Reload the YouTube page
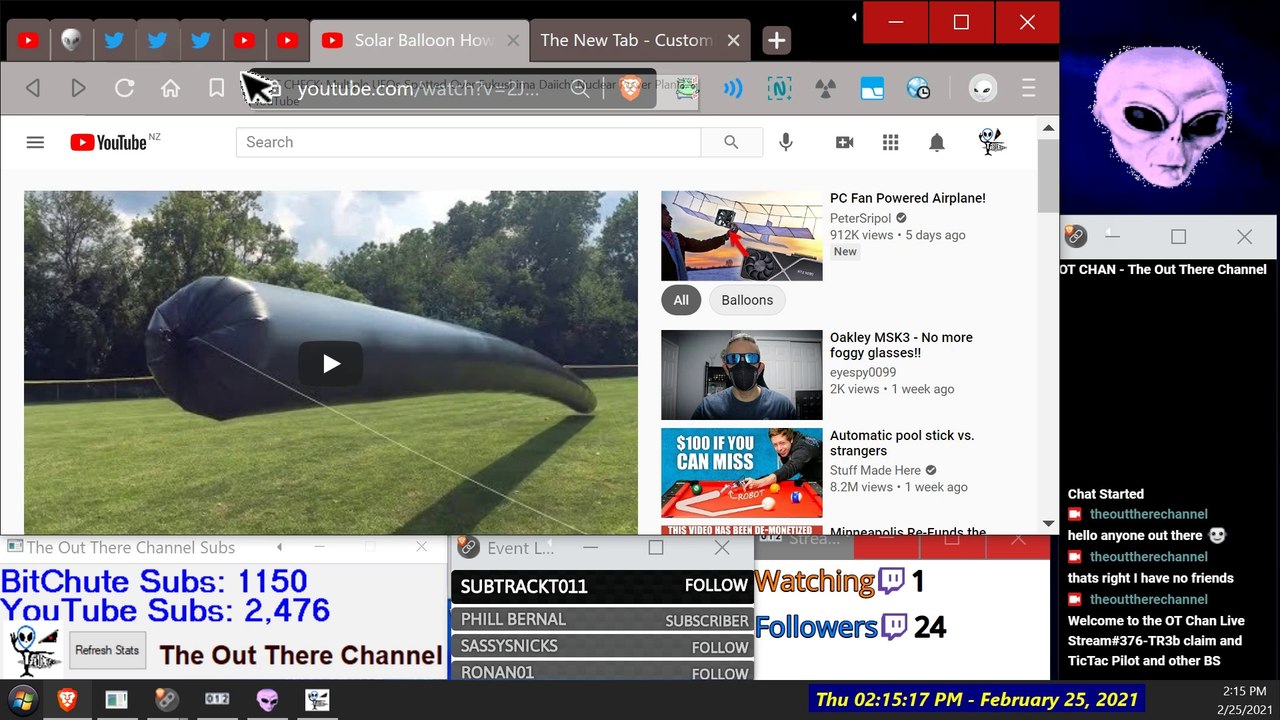 124,89
